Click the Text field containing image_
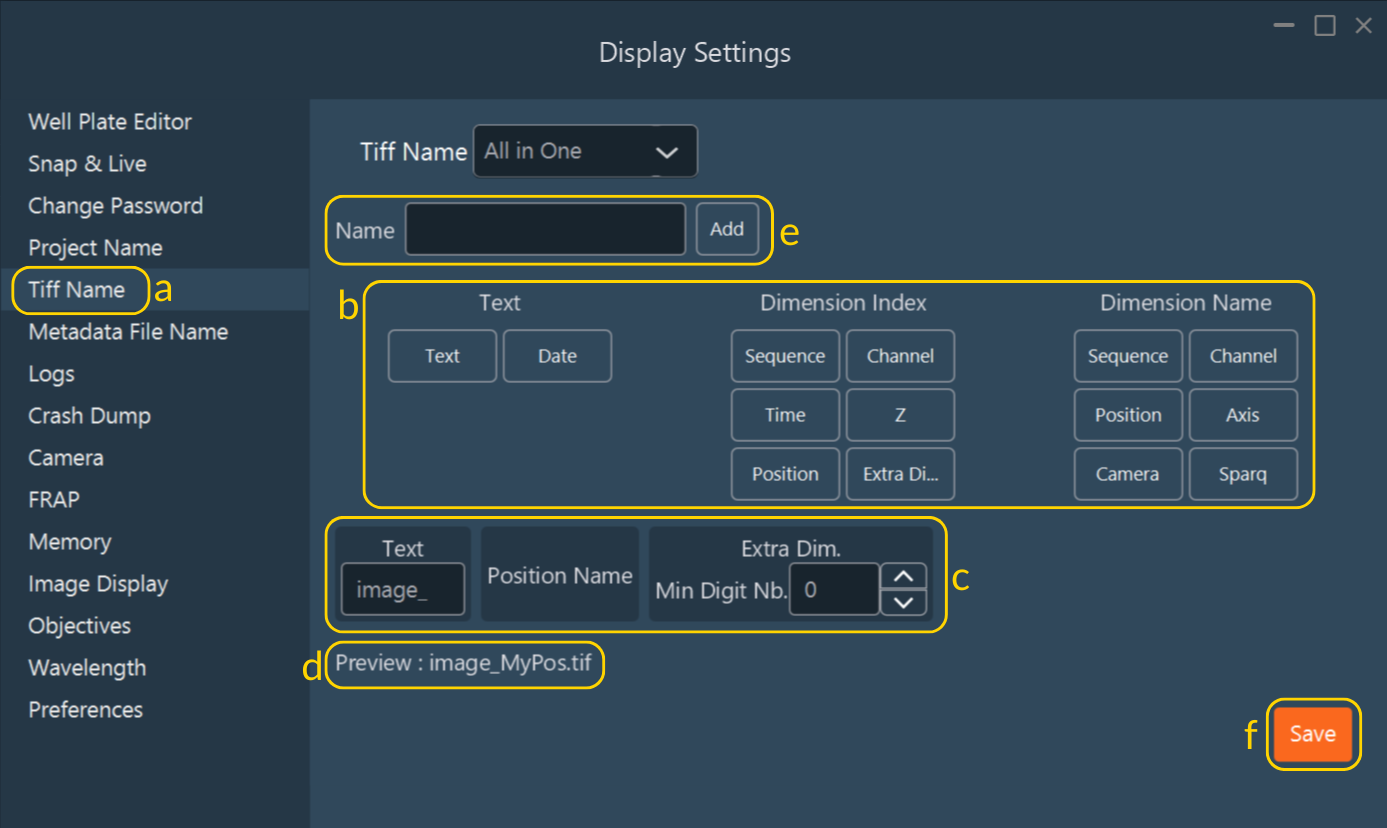The height and width of the screenshot is (828, 1387). point(402,590)
